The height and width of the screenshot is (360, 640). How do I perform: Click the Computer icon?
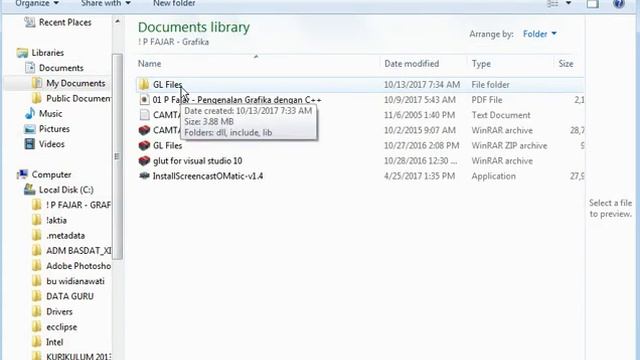click(22, 175)
